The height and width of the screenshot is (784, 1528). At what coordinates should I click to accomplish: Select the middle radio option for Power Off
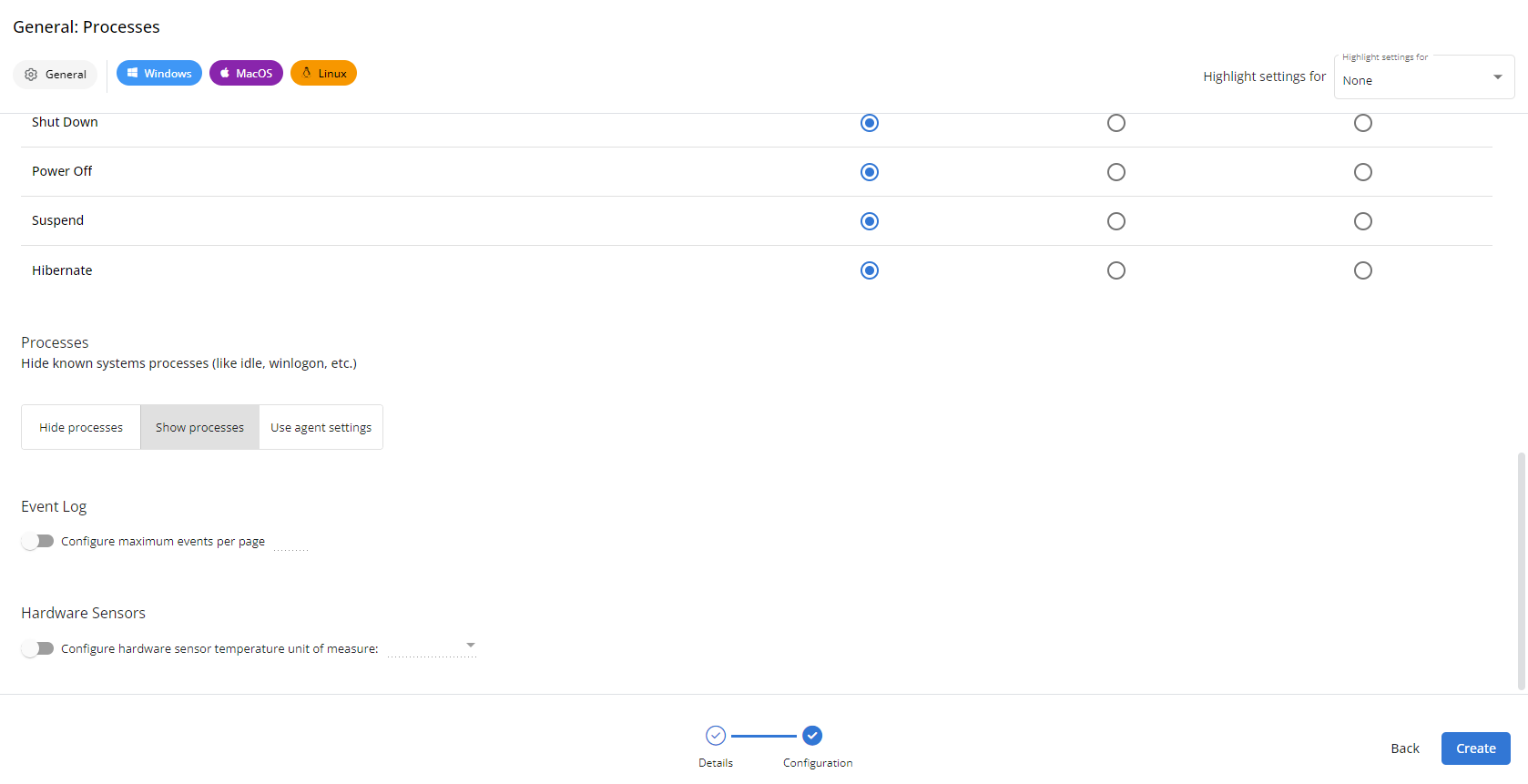pyautogui.click(x=1115, y=171)
